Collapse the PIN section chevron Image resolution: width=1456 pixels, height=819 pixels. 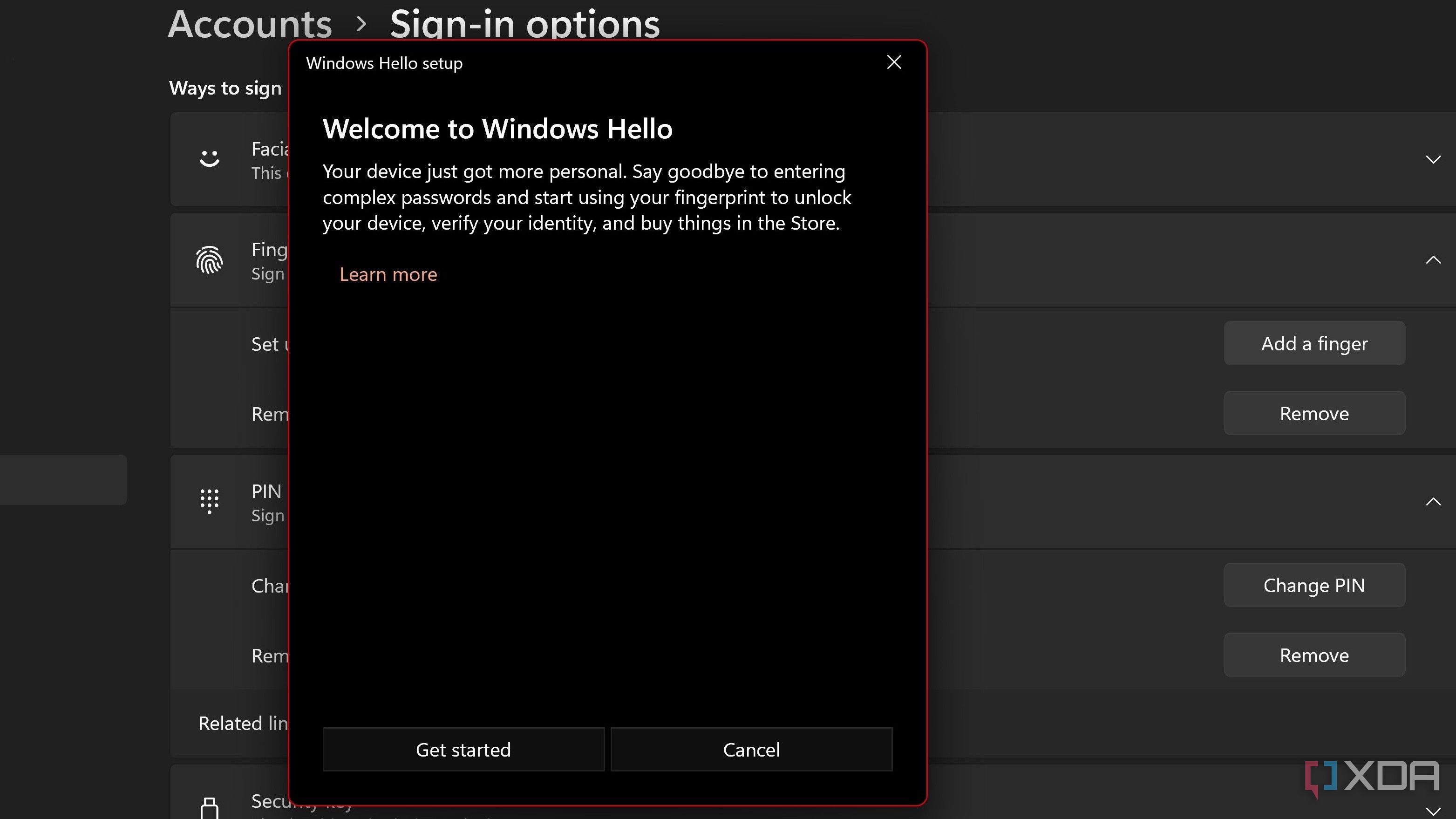(1433, 501)
